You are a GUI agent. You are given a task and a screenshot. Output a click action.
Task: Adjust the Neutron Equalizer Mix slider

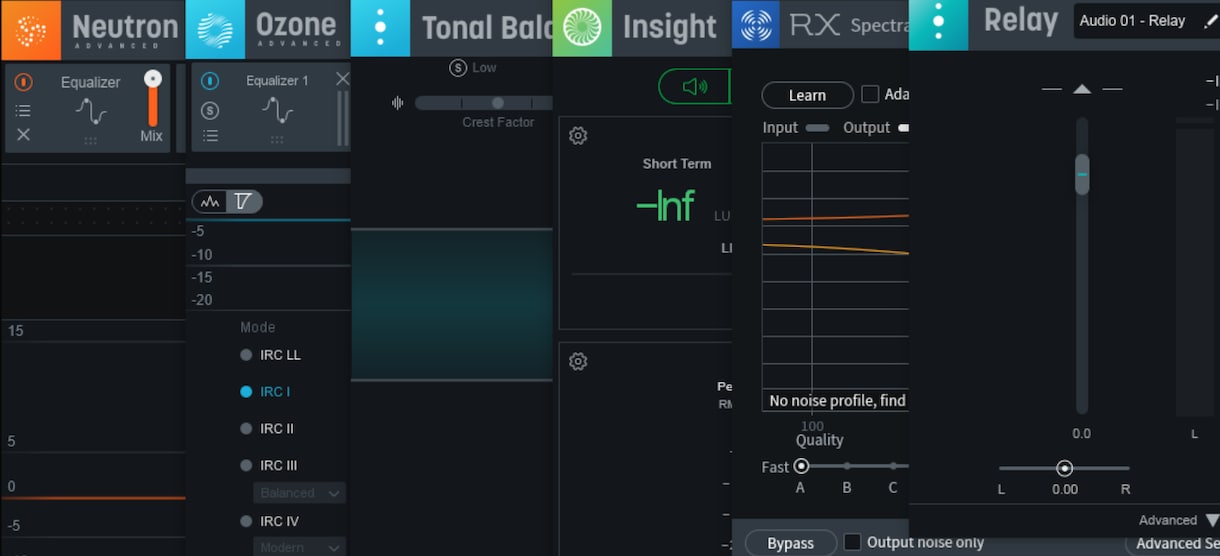(x=153, y=99)
